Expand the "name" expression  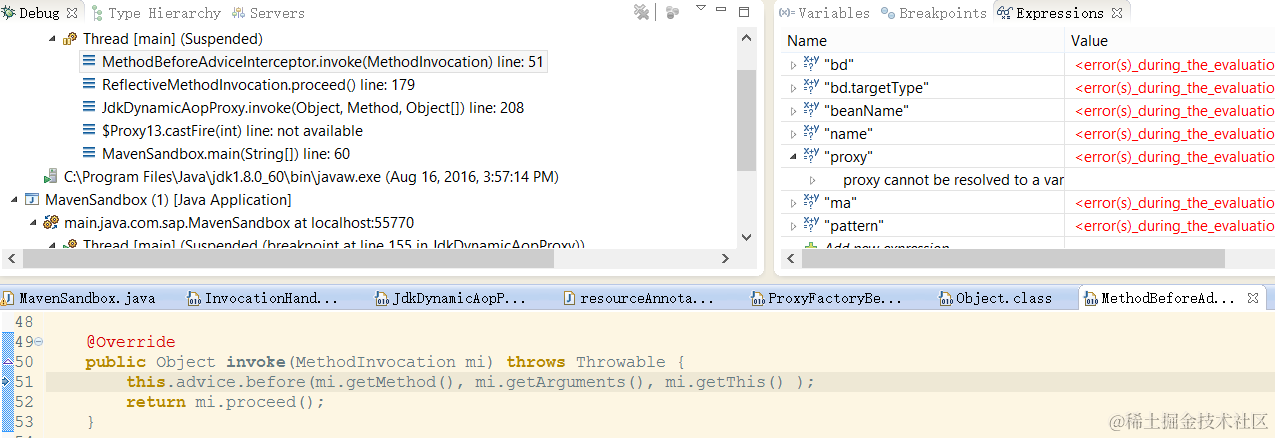pyautogui.click(x=793, y=134)
